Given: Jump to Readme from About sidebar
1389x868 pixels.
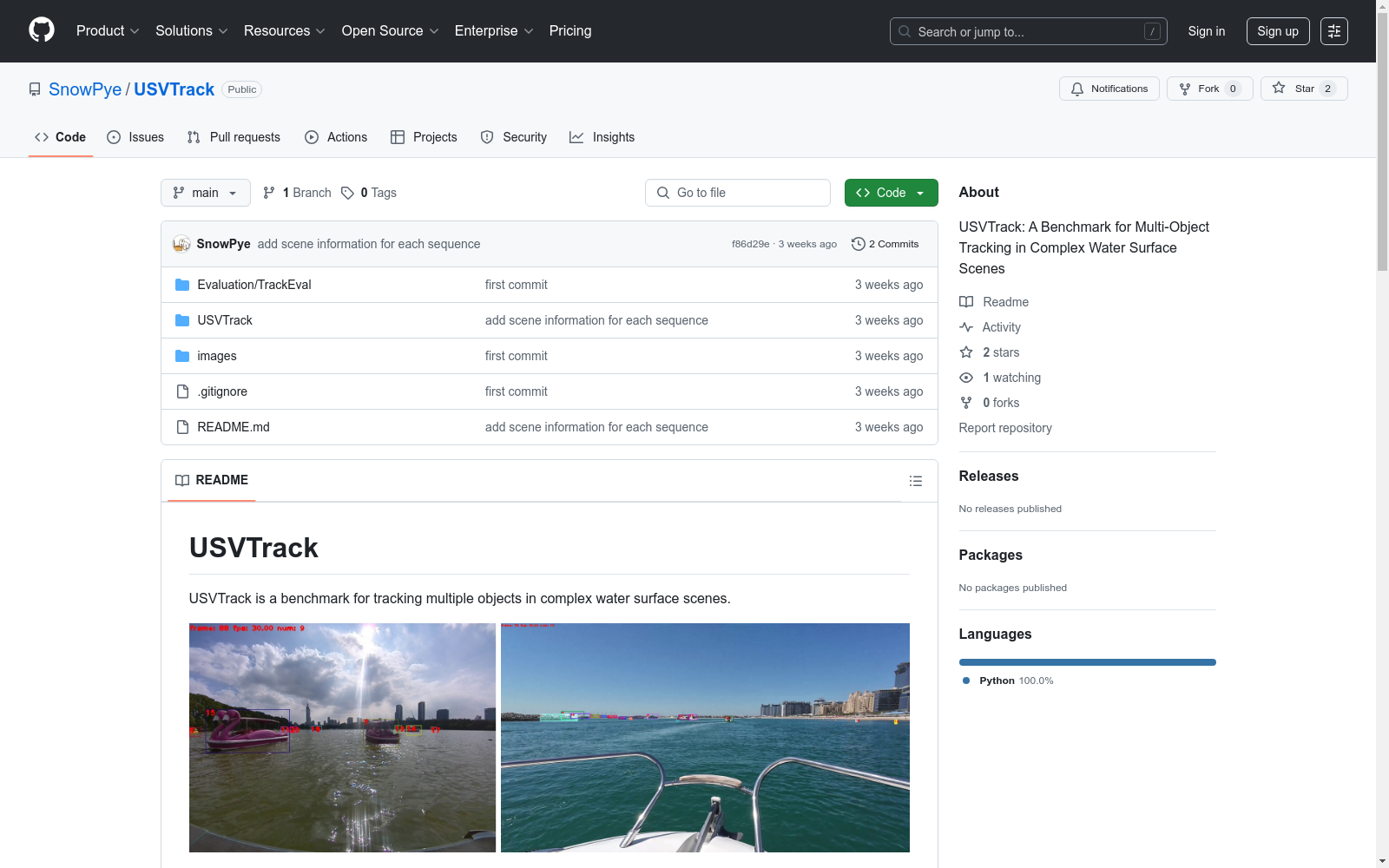Looking at the screenshot, I should pos(994,302).
